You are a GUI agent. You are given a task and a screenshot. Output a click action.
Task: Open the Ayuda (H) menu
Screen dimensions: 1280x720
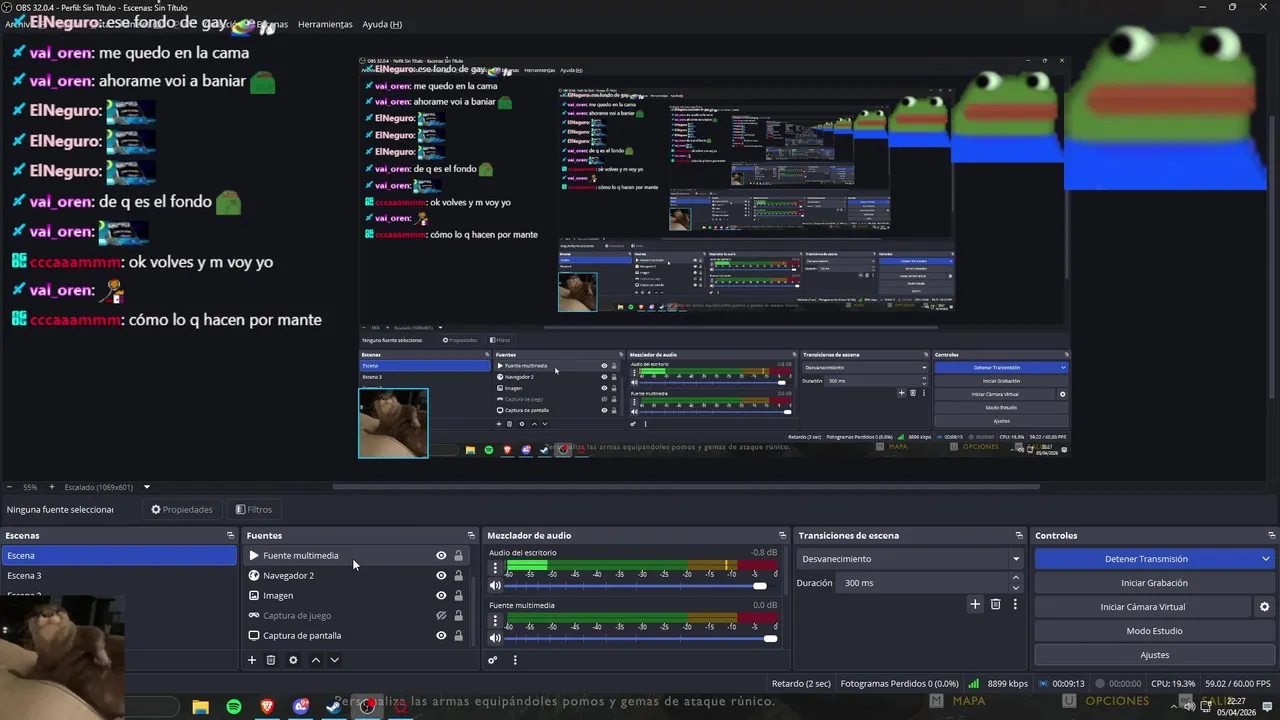(382, 24)
